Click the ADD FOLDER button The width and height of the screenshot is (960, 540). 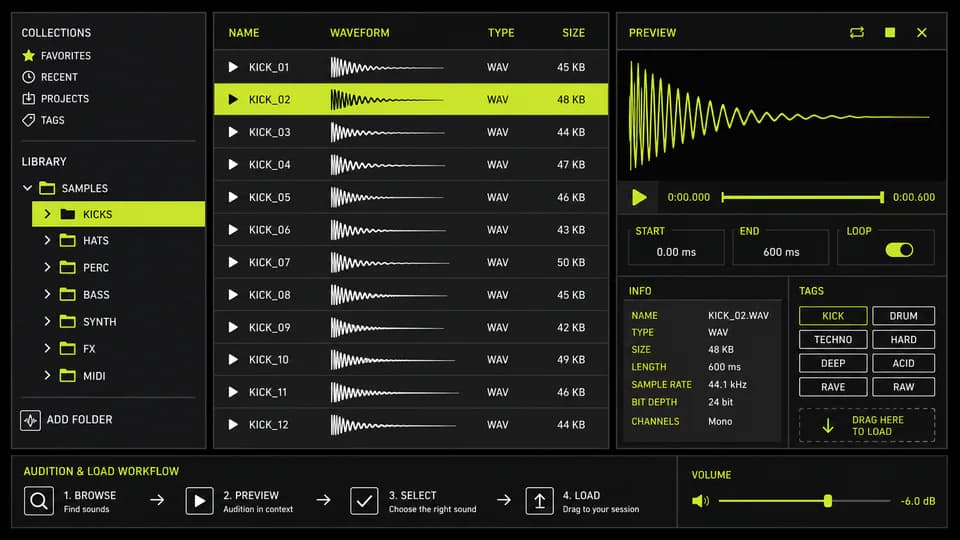[x=66, y=420]
